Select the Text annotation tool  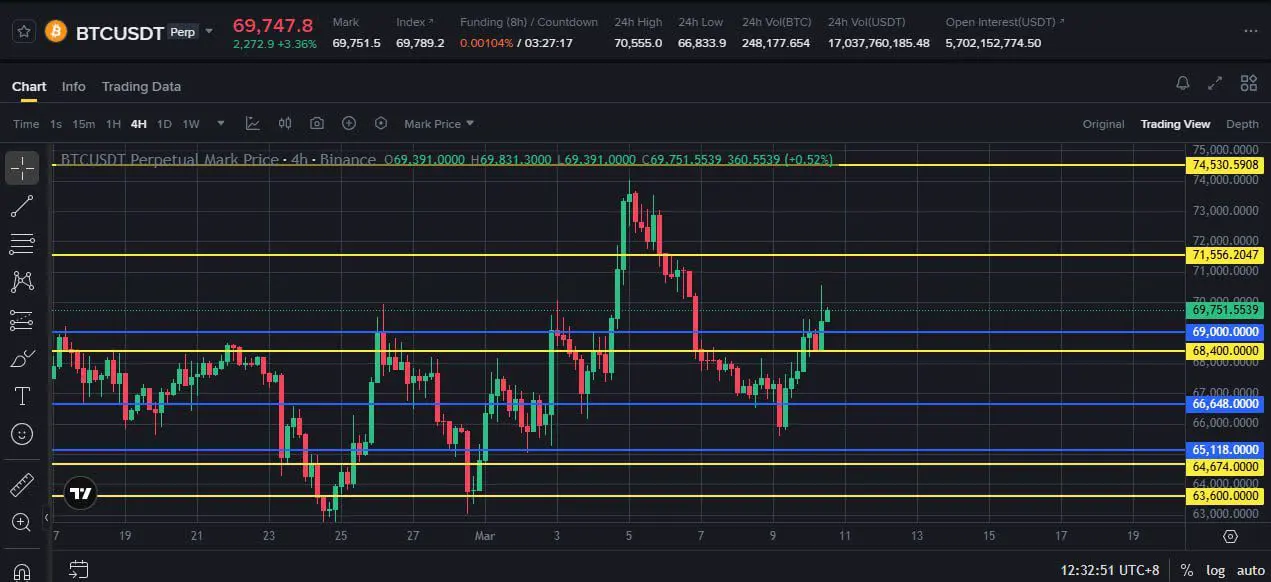(22, 396)
